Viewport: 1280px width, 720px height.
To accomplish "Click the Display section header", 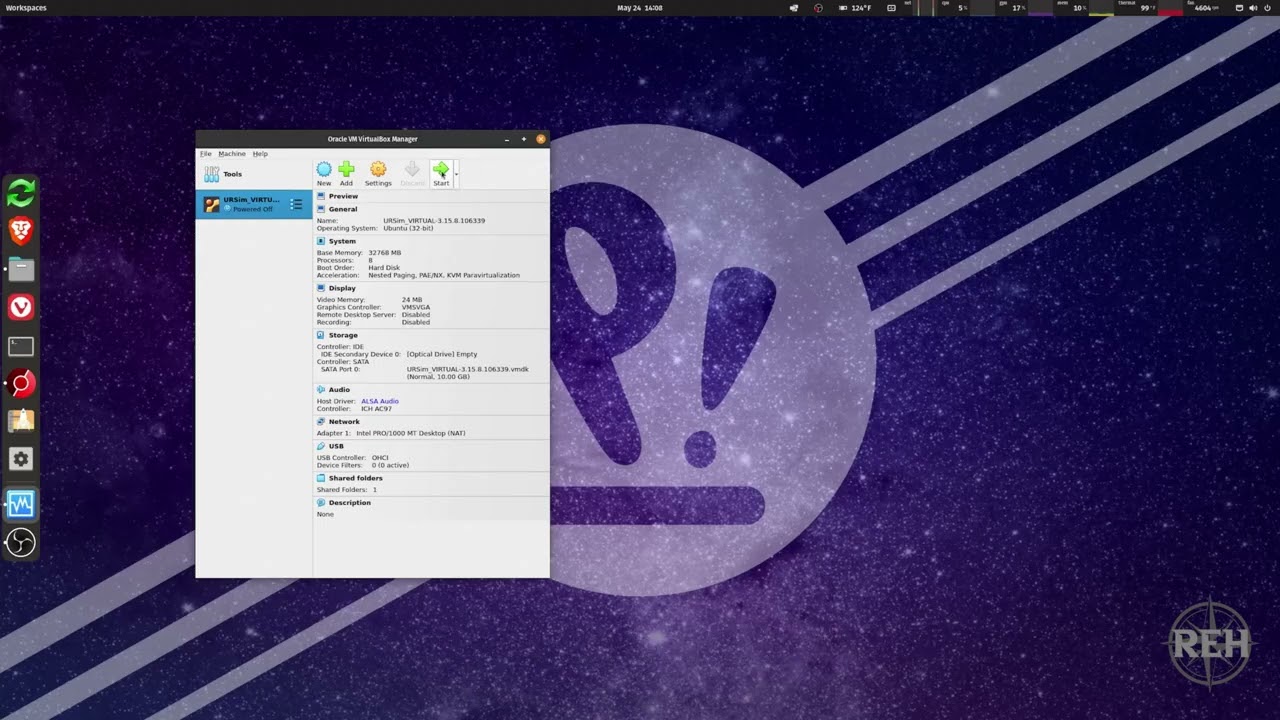I will tap(342, 288).
